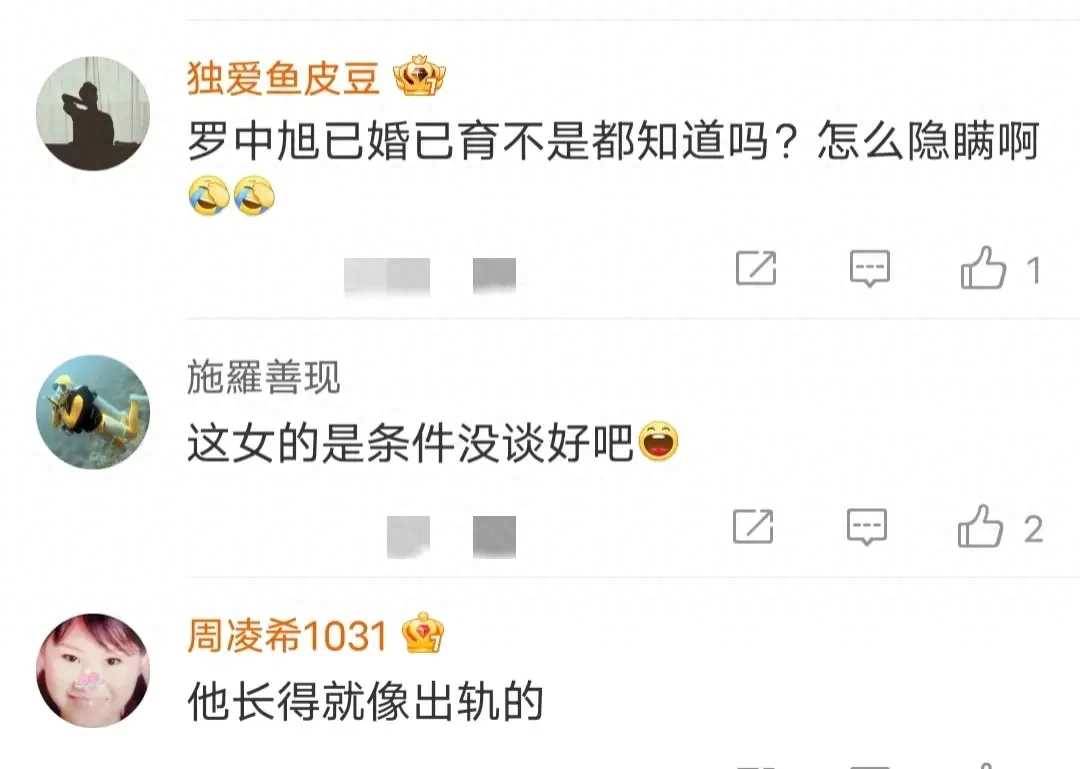Tap the like count 2 on 施羅善现's comment
The height and width of the screenshot is (769, 1080).
coord(1032,529)
